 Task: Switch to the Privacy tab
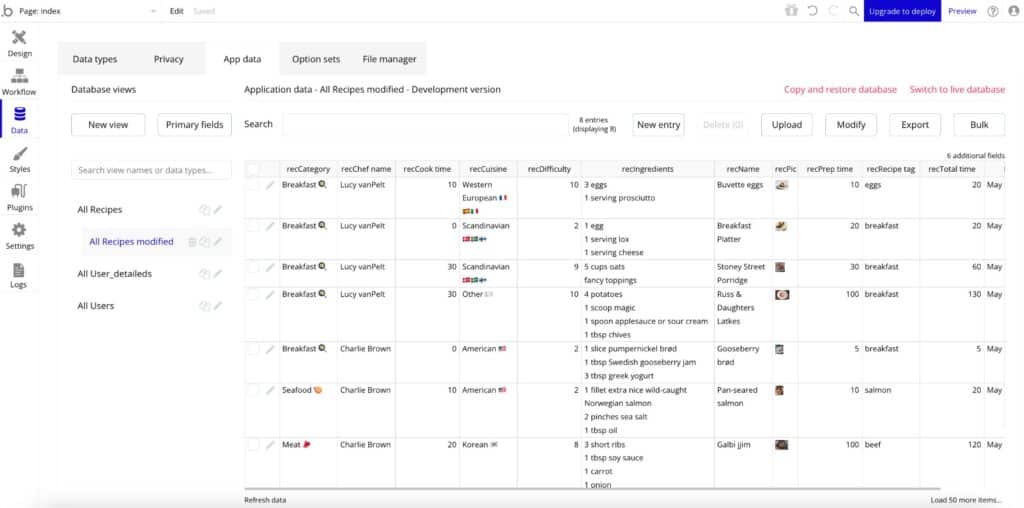tap(168, 59)
